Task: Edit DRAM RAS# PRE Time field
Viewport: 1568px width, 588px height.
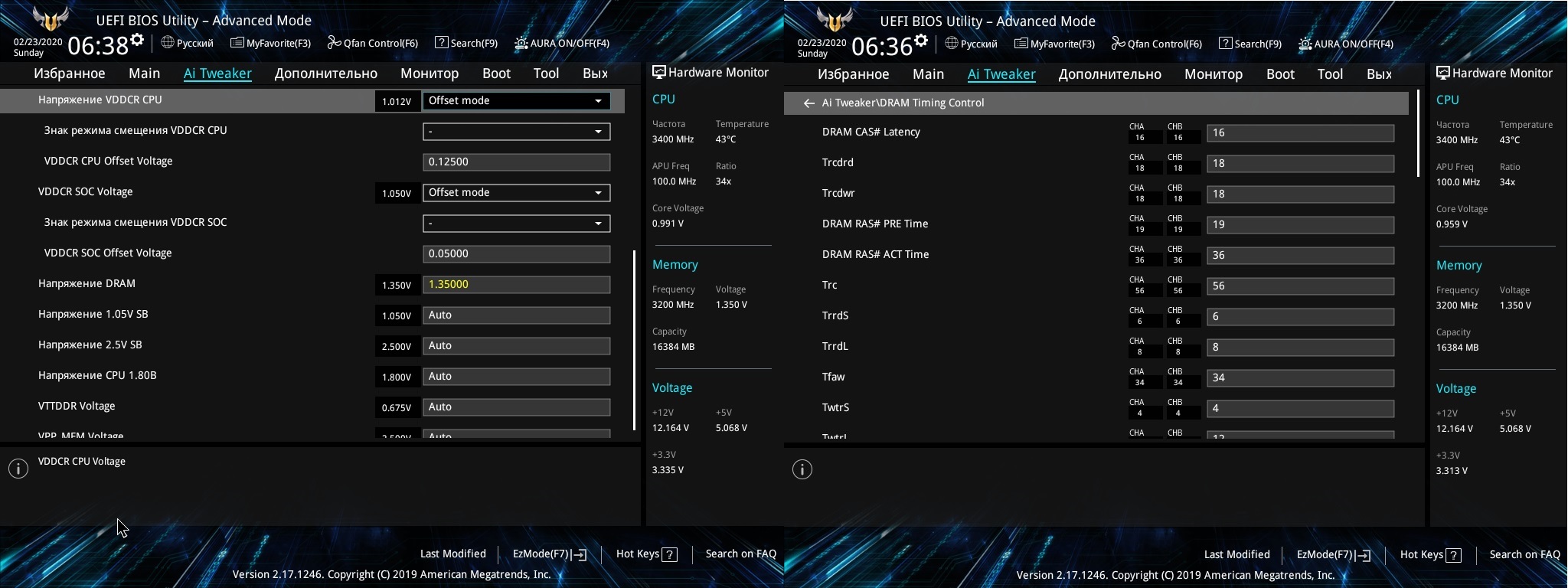Action: tap(1300, 224)
